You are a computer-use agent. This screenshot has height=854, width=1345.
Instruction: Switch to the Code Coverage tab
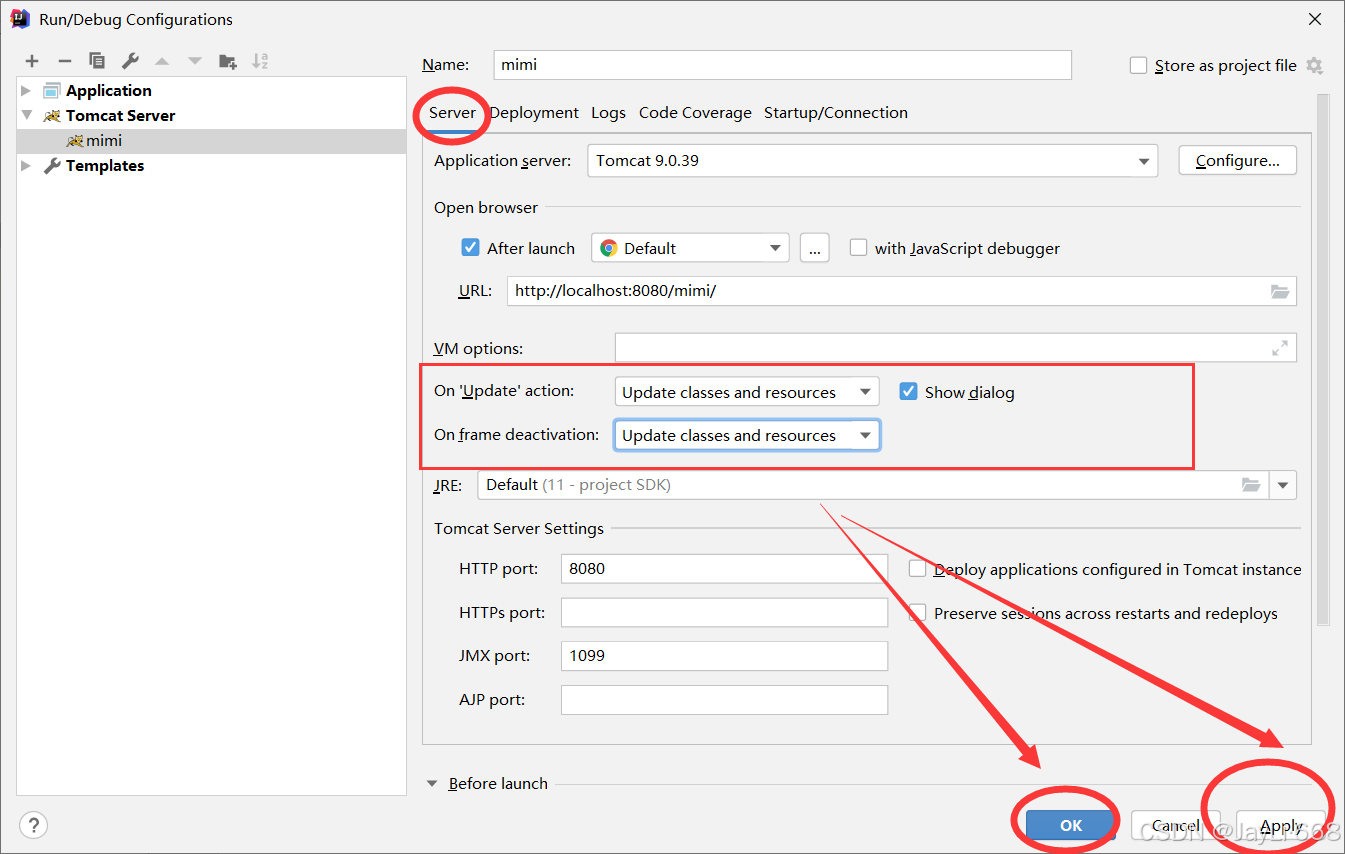pos(695,113)
